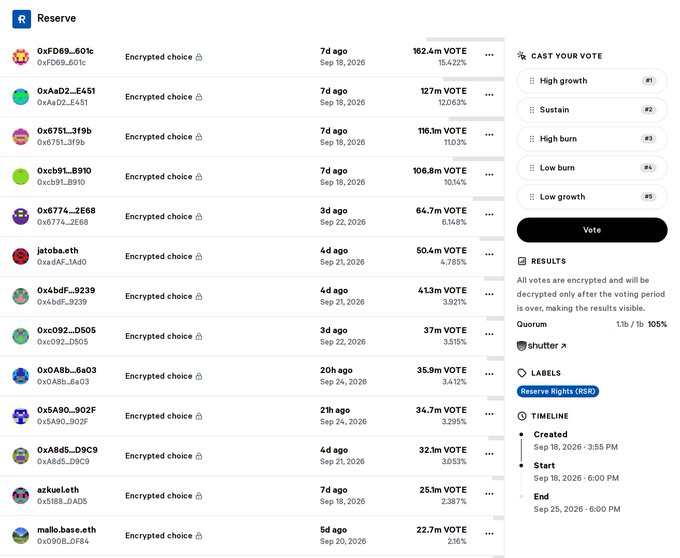The width and height of the screenshot is (680, 558).
Task: Click drag handle icon for High growth
Action: point(532,81)
